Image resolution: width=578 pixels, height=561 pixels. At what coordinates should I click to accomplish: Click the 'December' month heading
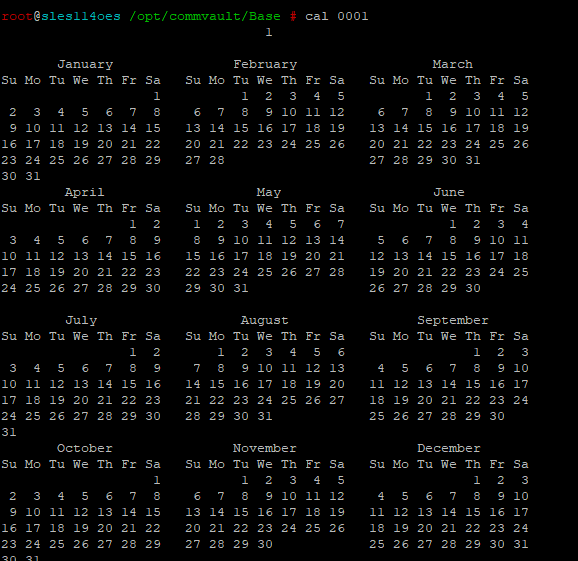pos(449,448)
